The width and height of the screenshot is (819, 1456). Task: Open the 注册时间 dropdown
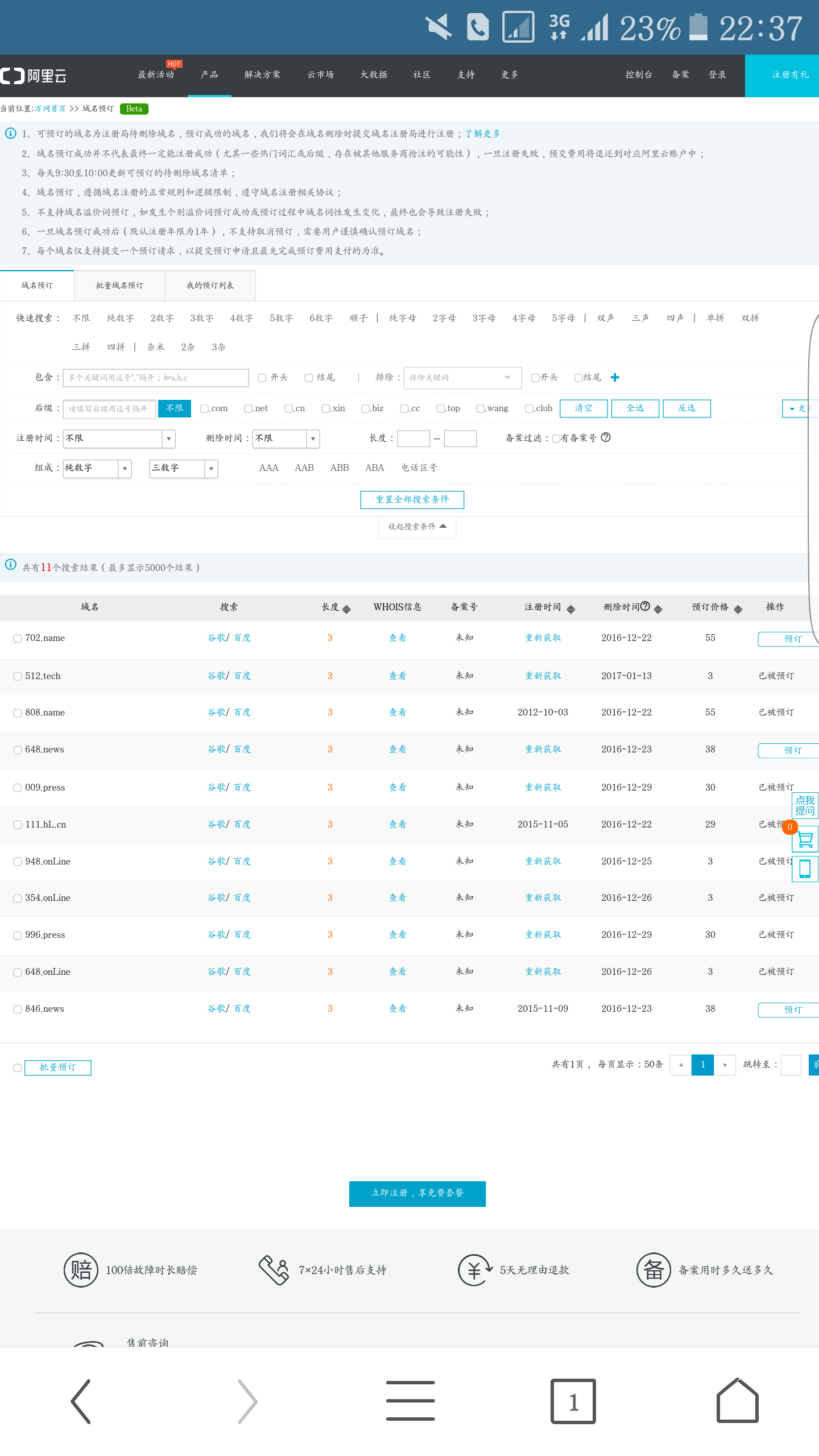coord(119,439)
